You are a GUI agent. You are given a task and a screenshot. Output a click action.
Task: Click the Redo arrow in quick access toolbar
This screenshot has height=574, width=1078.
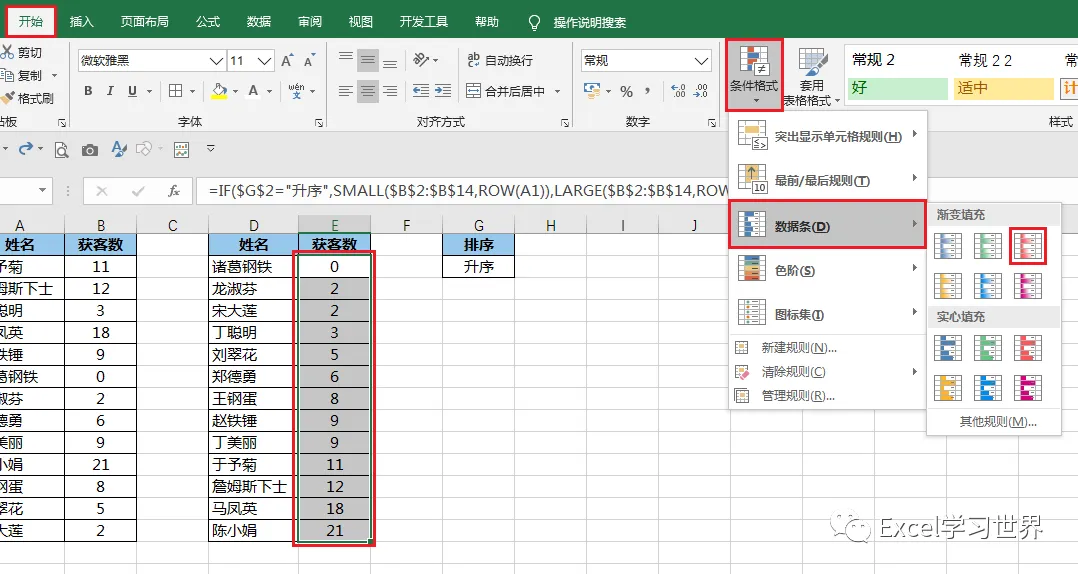pyautogui.click(x=26, y=148)
